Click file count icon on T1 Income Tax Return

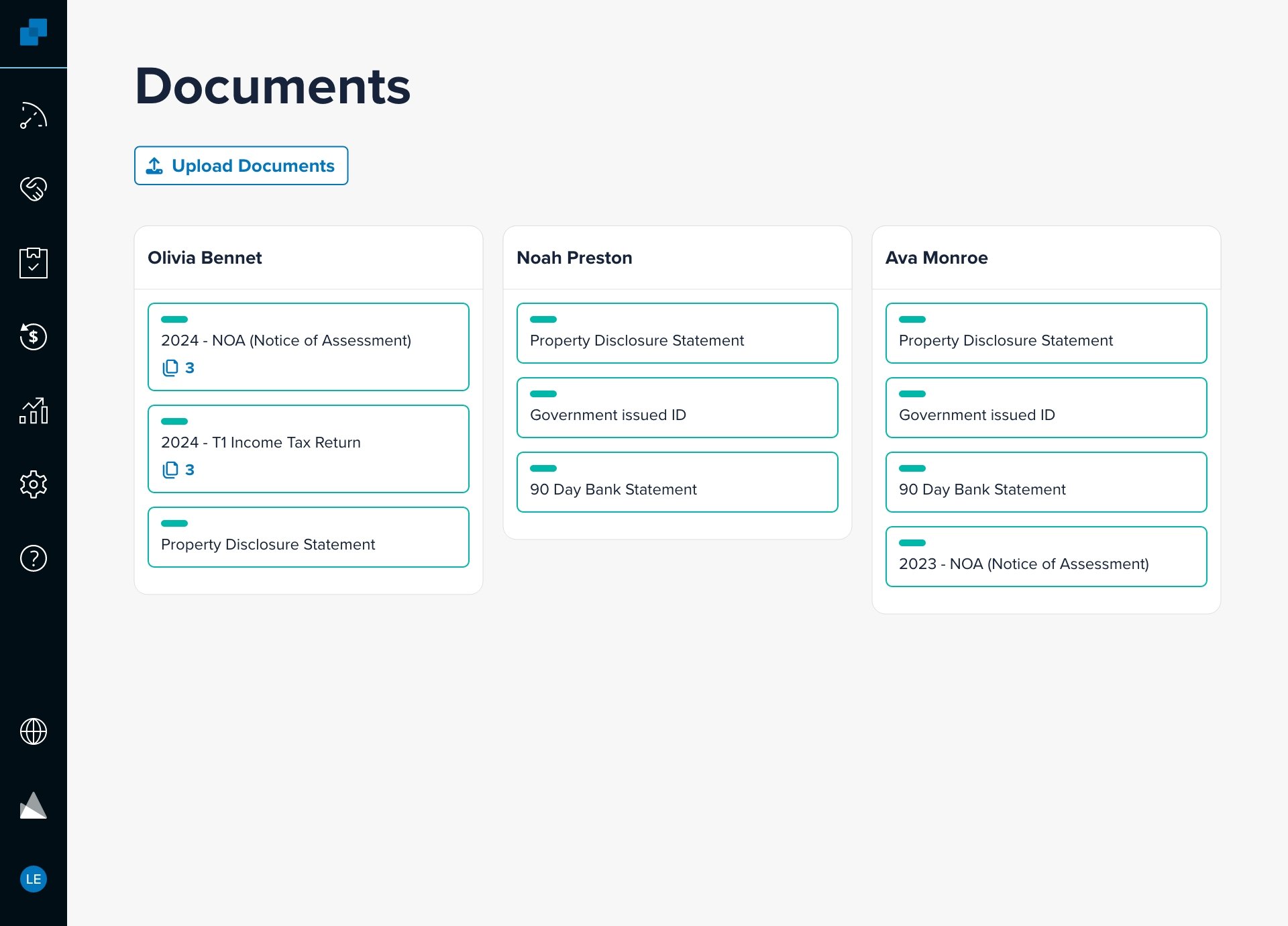point(171,470)
